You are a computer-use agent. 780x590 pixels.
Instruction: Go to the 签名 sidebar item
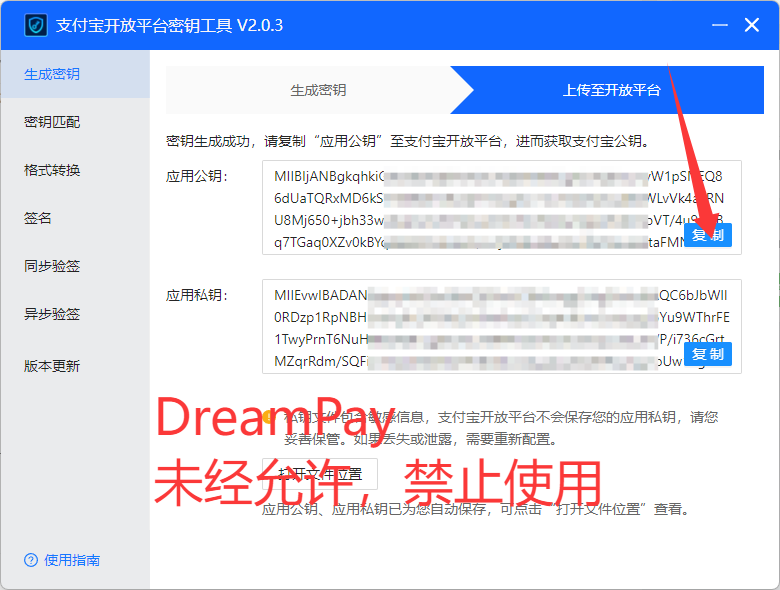pyautogui.click(x=38, y=218)
